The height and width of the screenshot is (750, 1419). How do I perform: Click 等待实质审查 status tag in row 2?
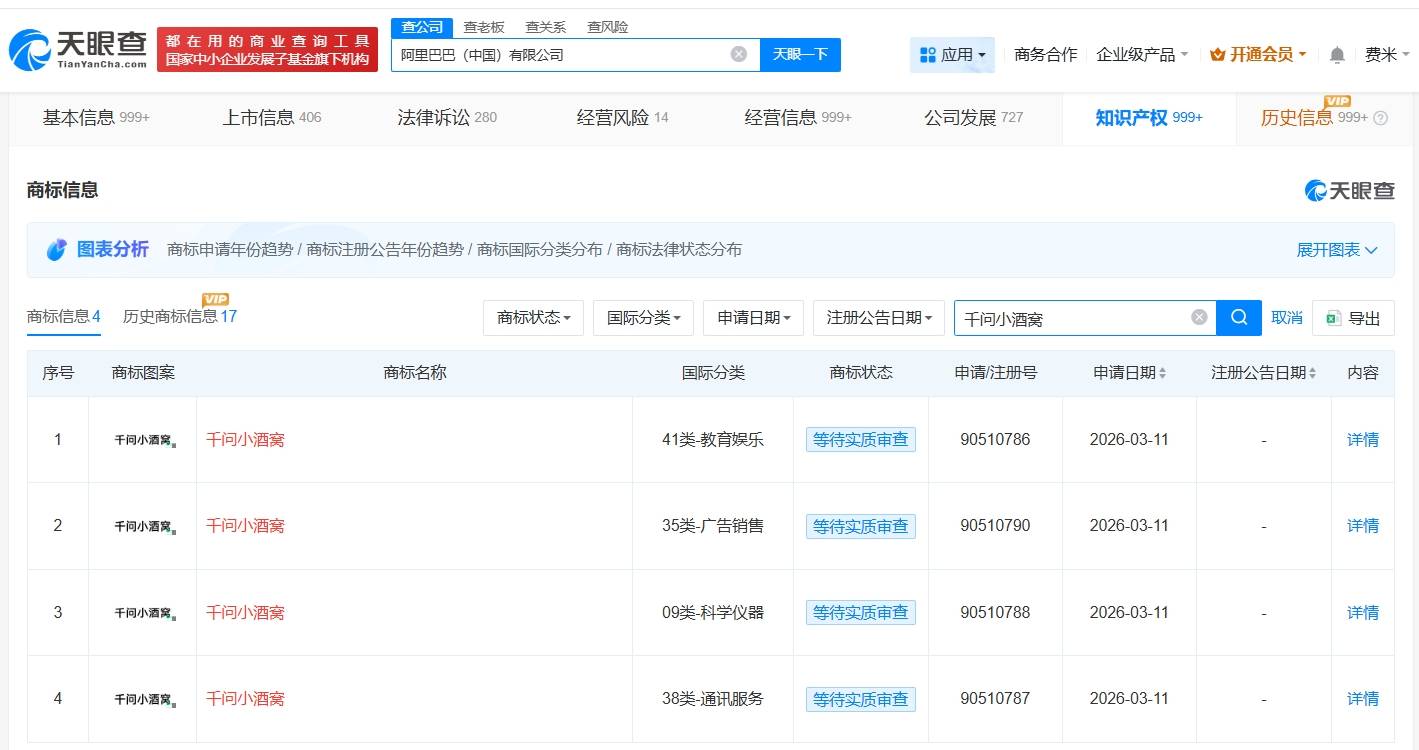861,526
